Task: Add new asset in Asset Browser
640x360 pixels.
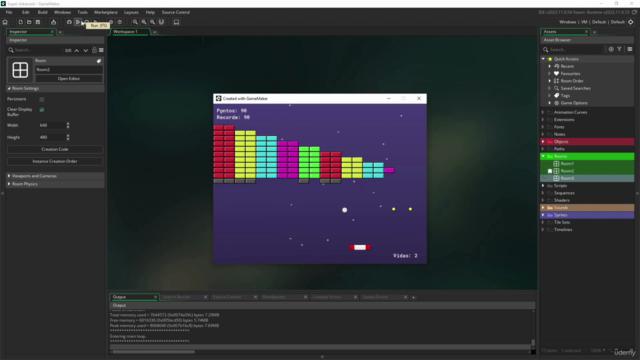Action: pyautogui.click(x=611, y=49)
